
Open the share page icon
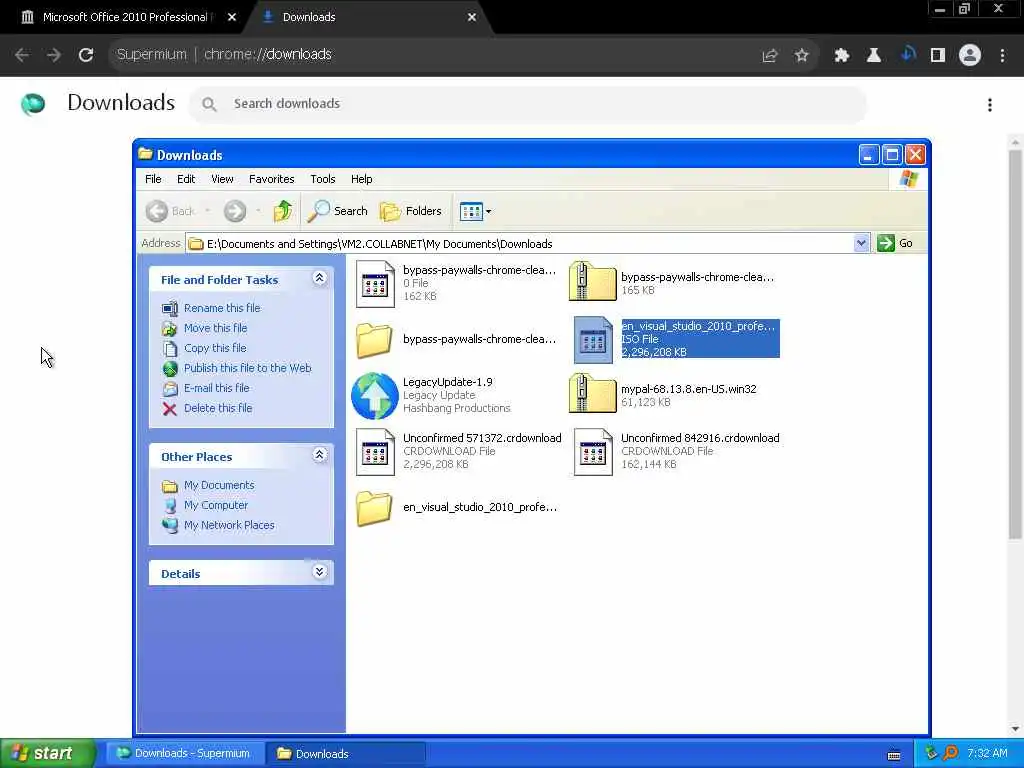770,56
